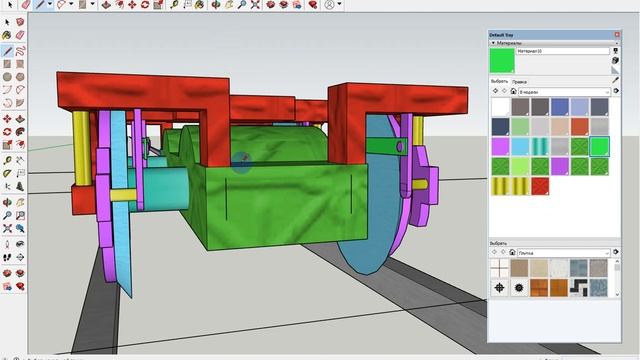Activate the Zoom Window tool

[x=20, y=216]
